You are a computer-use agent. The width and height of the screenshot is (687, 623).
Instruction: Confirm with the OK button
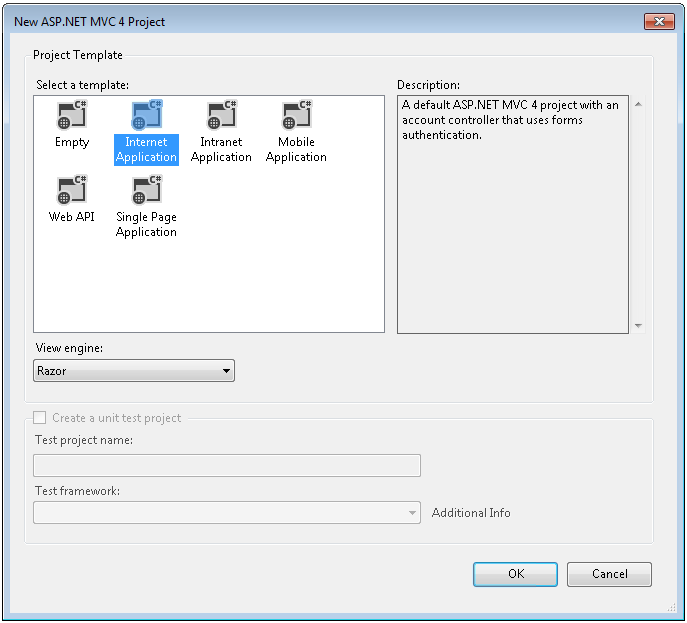pos(515,574)
